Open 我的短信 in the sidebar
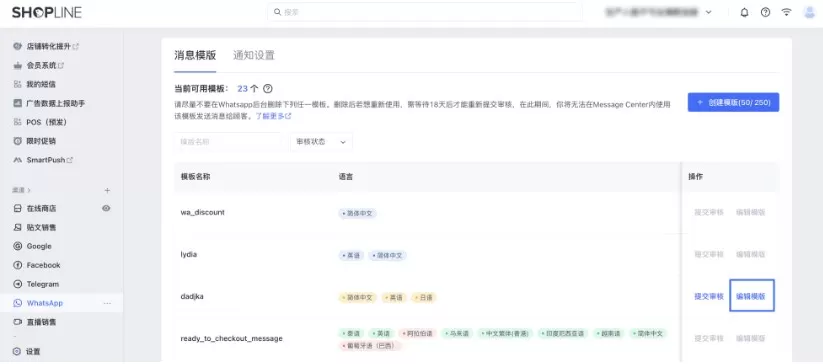The height and width of the screenshot is (364, 823). (x=35, y=84)
